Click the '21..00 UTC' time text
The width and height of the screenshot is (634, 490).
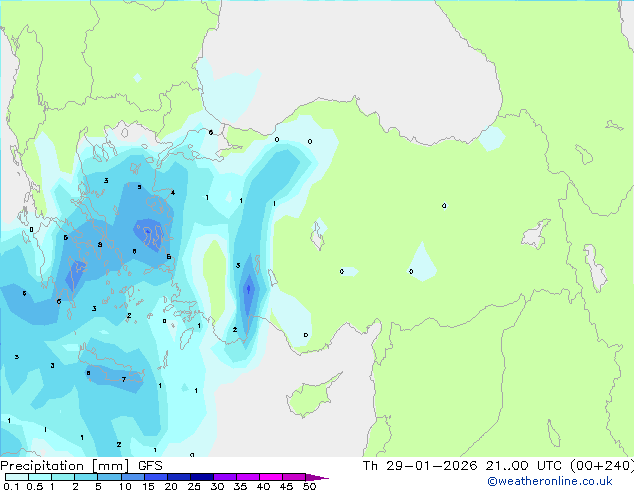[524, 466]
